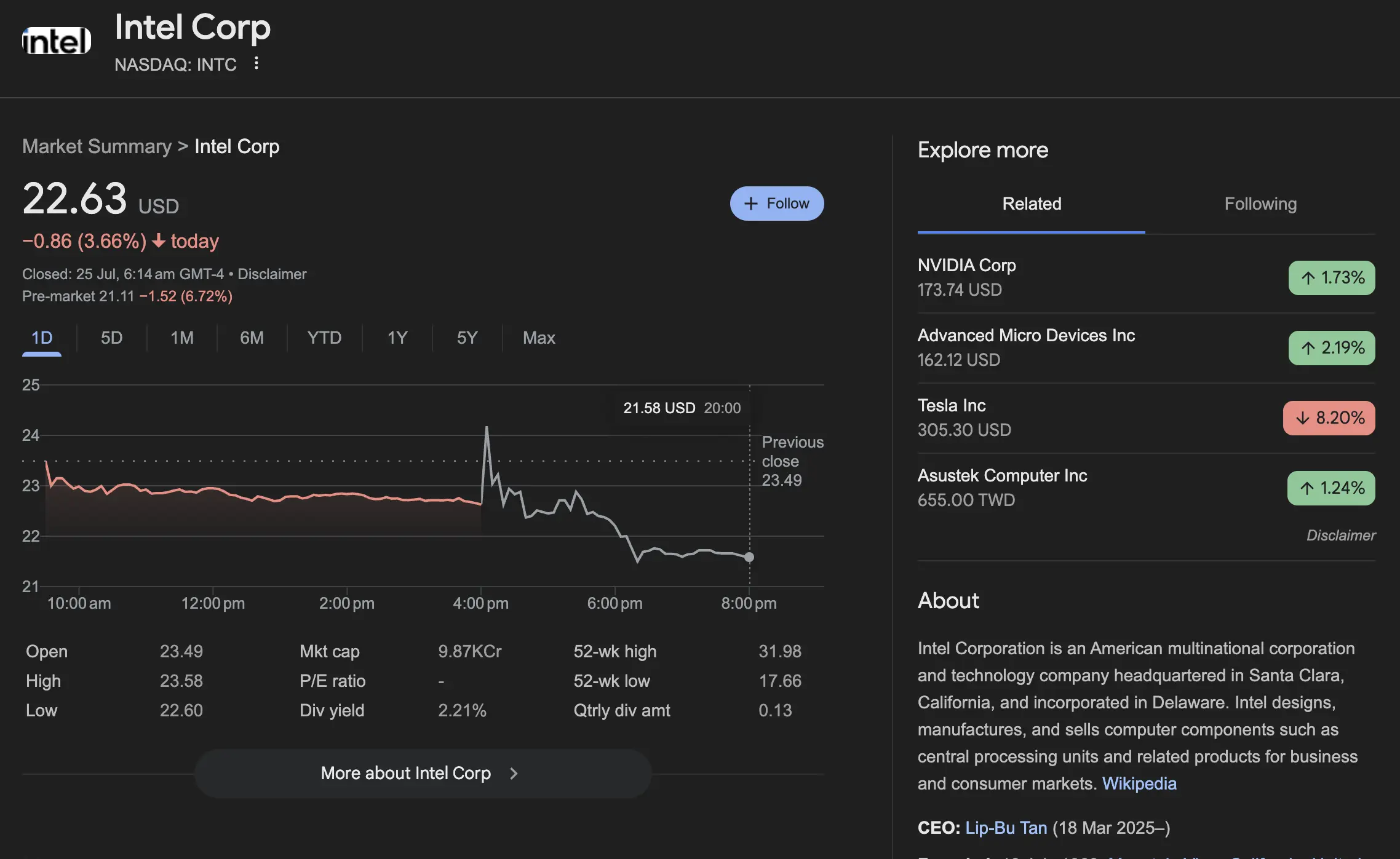Click the AMD 2.19% change badge
The image size is (1400, 859).
(x=1332, y=348)
